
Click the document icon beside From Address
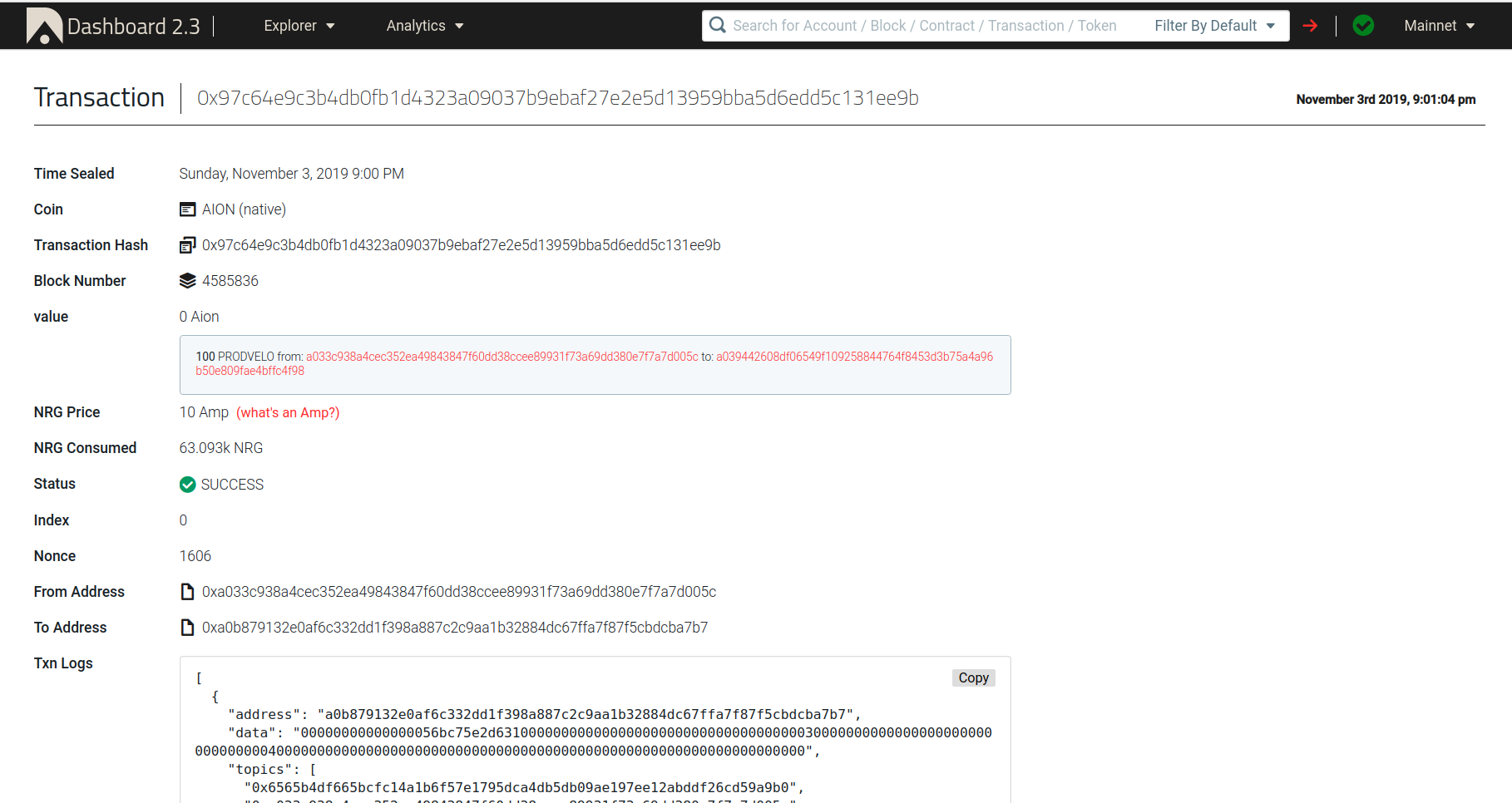pyautogui.click(x=187, y=591)
